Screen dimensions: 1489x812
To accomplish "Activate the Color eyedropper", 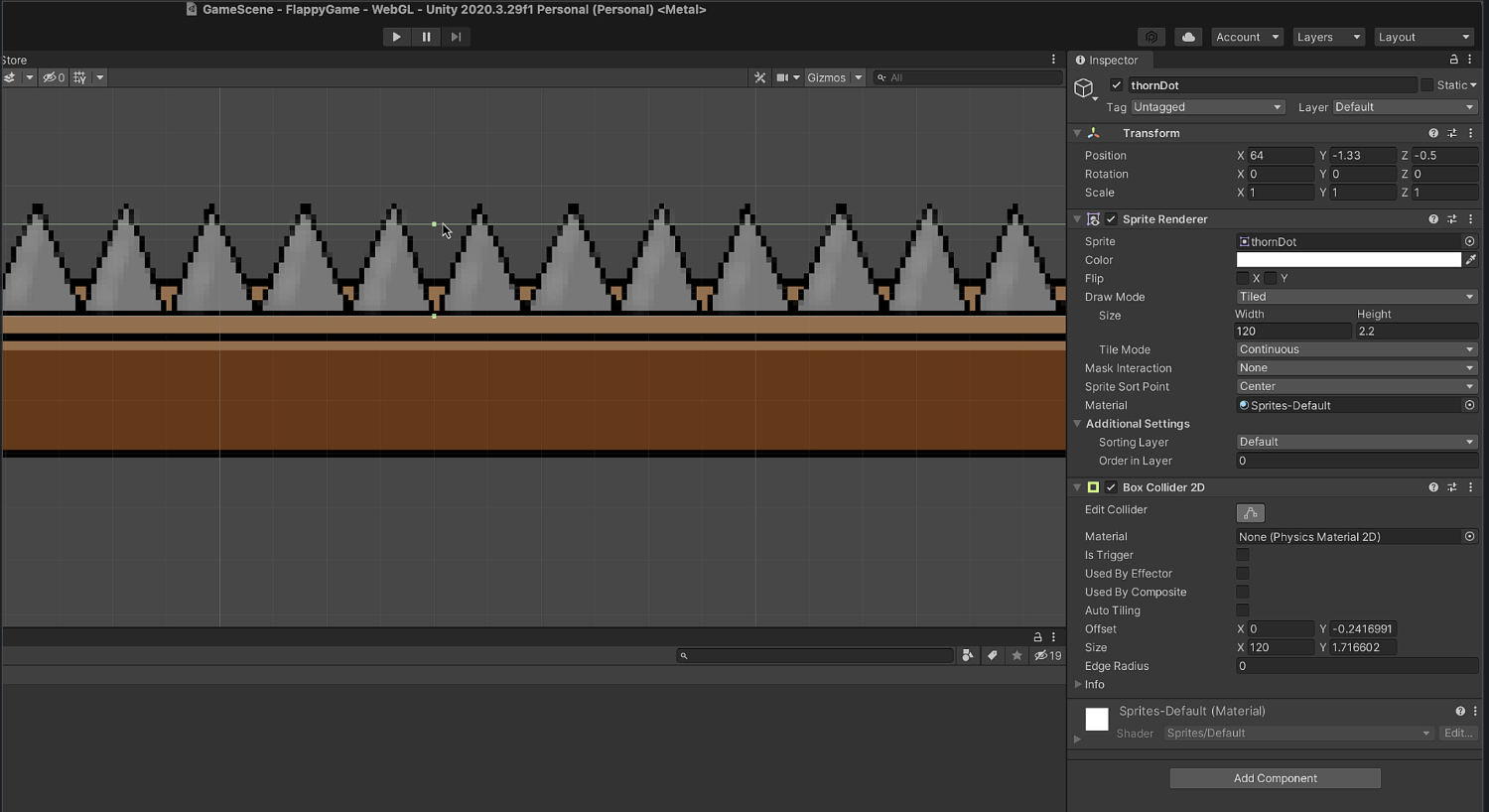I will (x=1471, y=260).
